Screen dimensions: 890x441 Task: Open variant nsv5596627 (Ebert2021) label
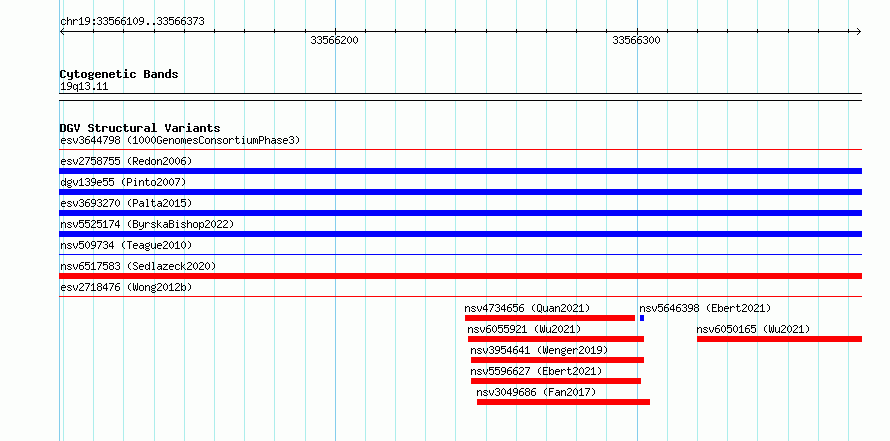[536, 371]
